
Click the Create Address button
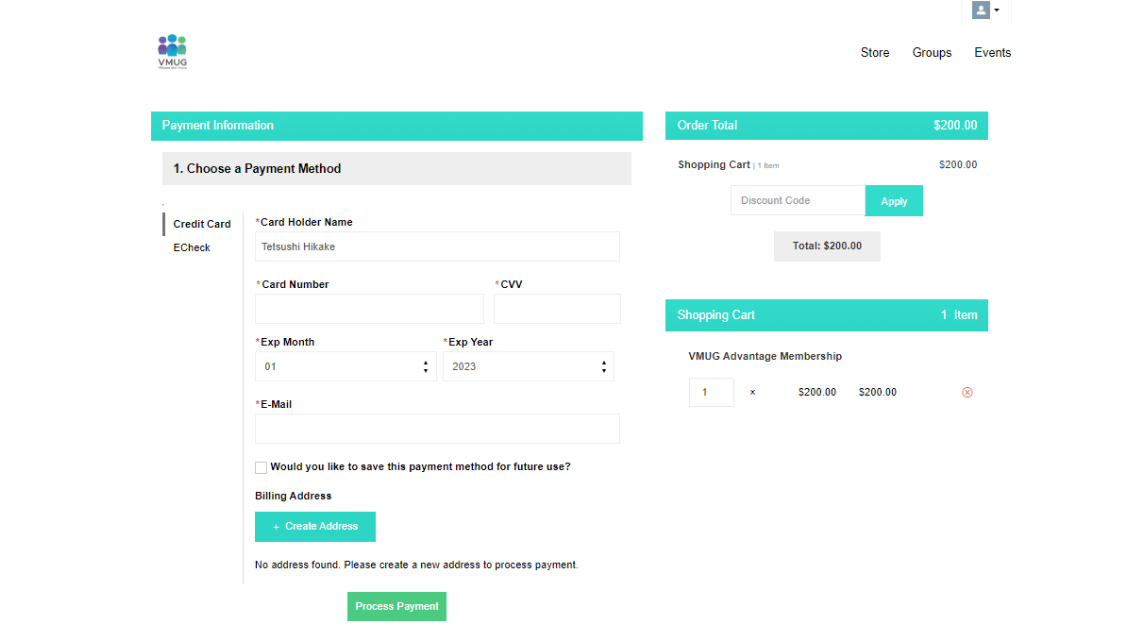pyautogui.click(x=315, y=527)
